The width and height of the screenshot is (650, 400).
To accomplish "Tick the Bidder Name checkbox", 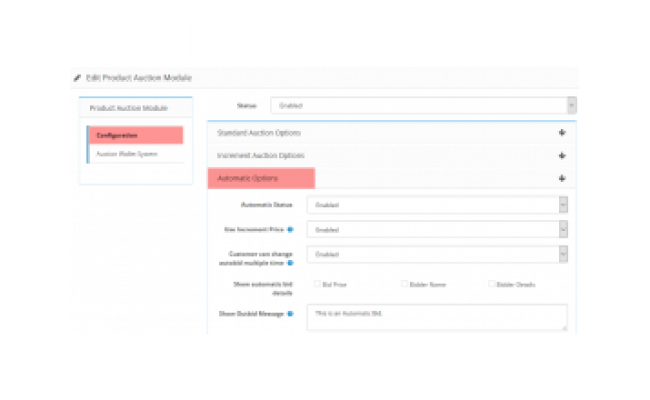I will pyautogui.click(x=404, y=284).
